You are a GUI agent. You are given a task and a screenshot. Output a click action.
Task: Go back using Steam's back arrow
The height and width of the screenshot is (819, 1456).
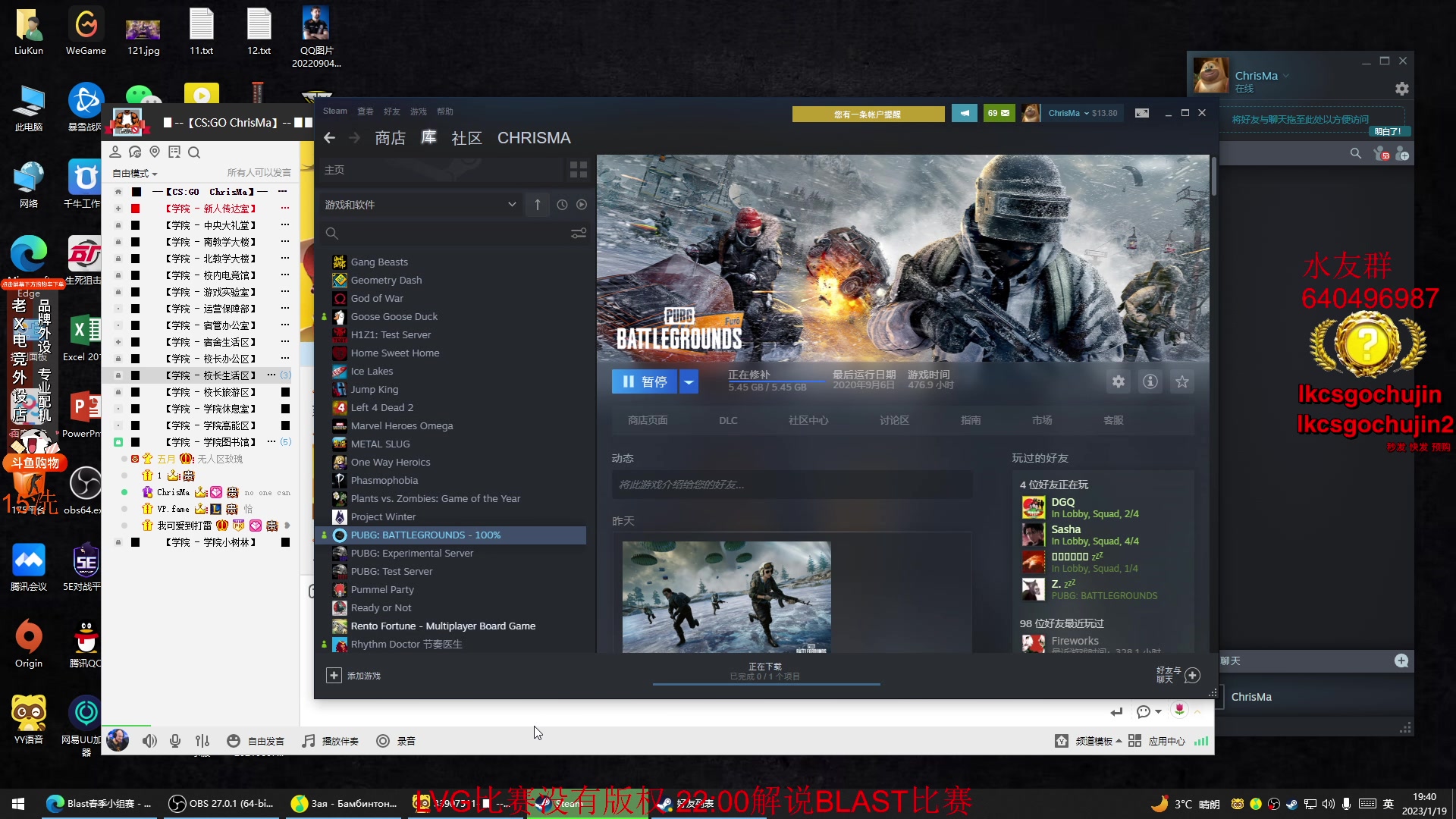329,138
